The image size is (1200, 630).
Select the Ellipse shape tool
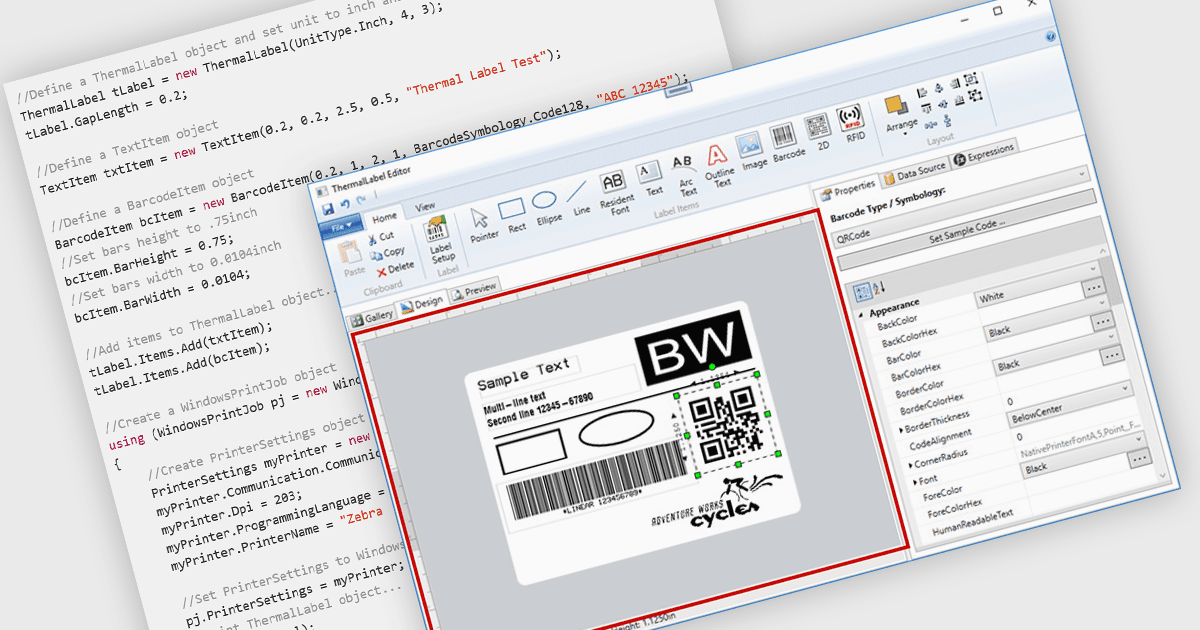click(546, 206)
